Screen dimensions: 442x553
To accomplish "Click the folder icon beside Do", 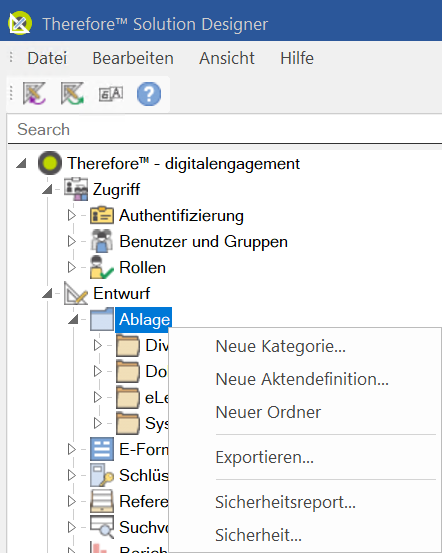I will (x=128, y=371).
